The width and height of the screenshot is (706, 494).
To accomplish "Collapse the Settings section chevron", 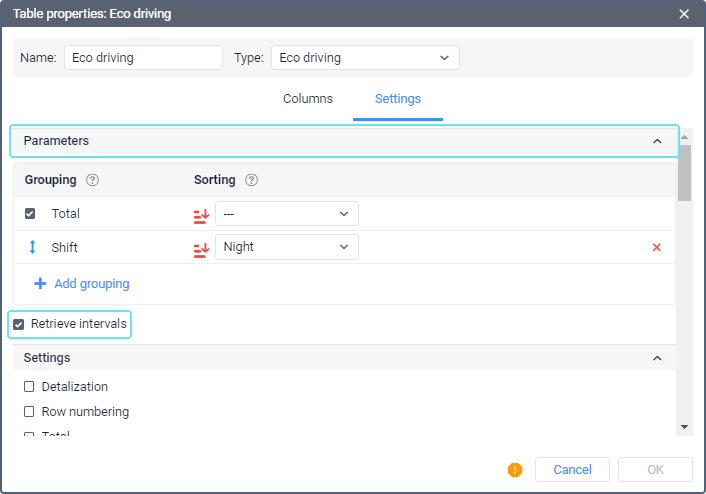I will [x=657, y=358].
